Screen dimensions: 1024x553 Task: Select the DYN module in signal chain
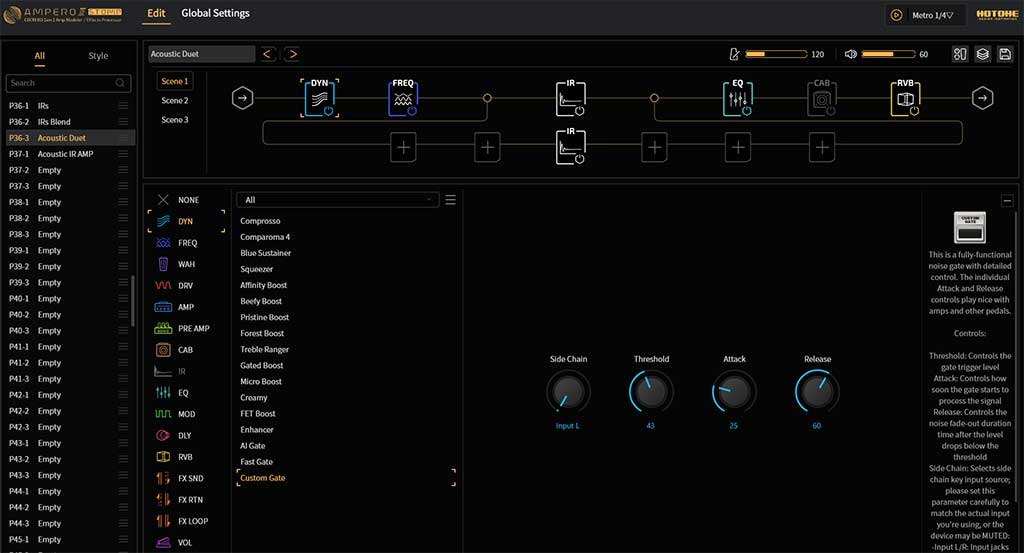pyautogui.click(x=319, y=99)
